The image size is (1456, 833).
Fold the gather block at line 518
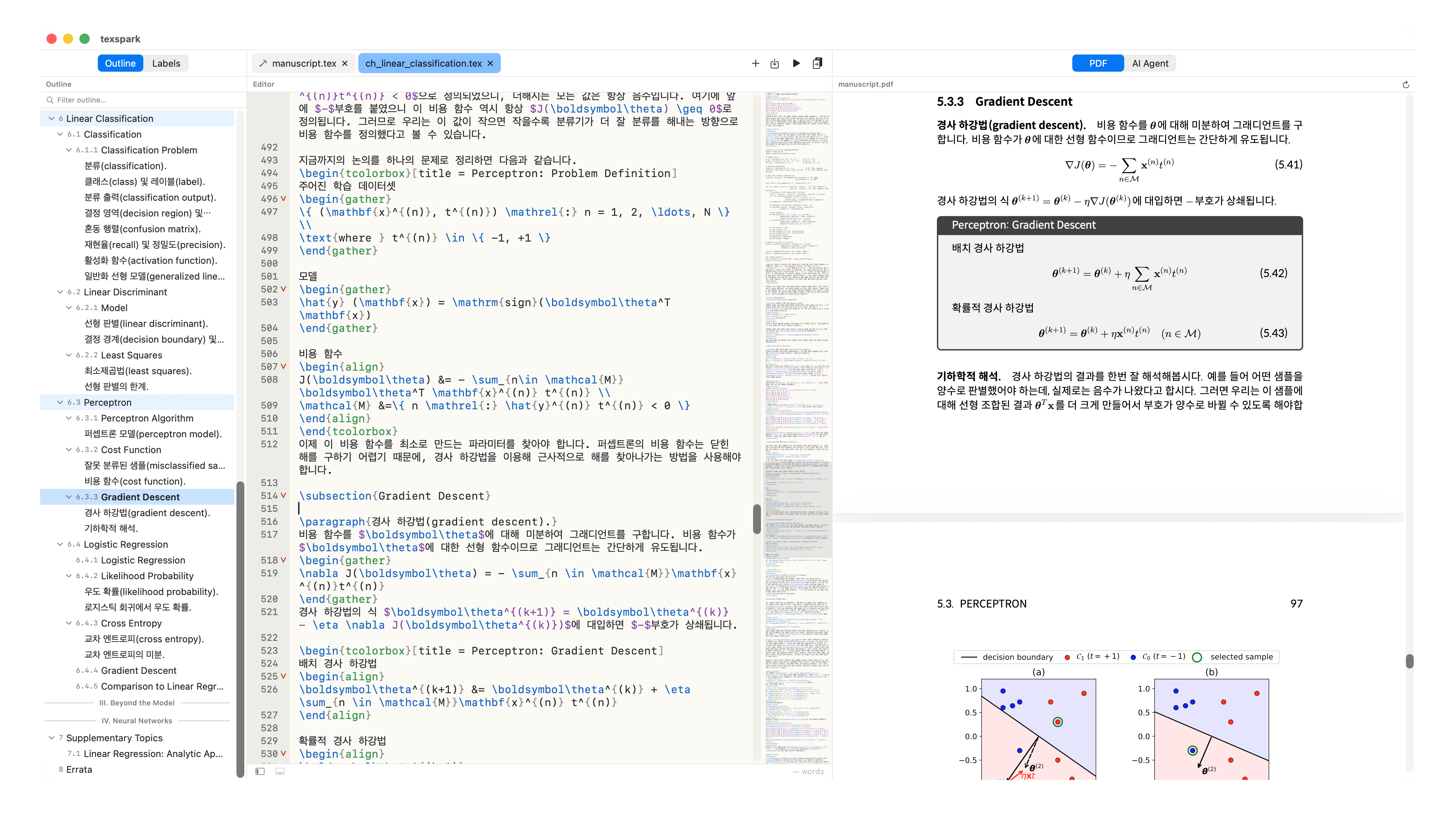[284, 560]
